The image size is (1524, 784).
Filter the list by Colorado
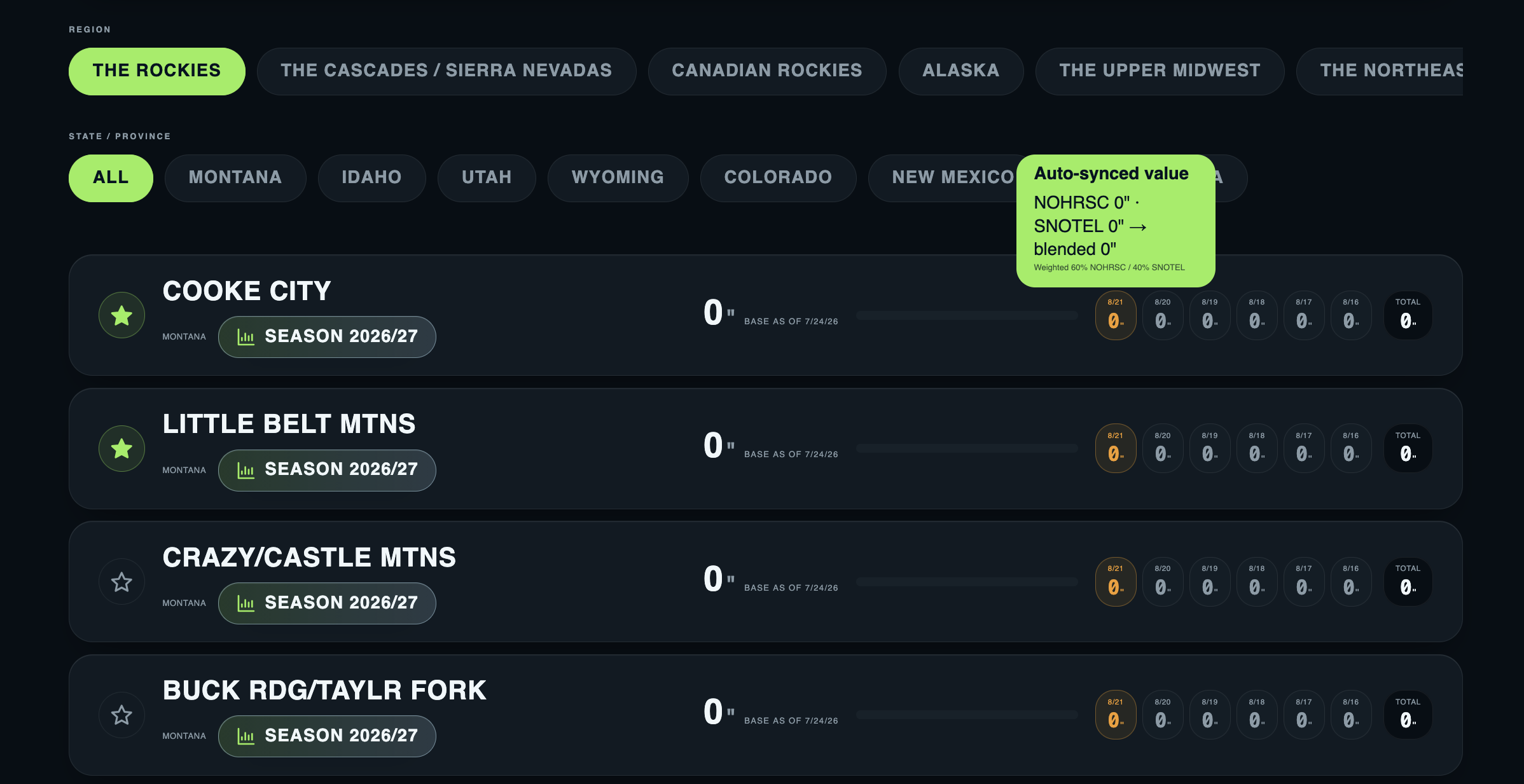tap(778, 178)
